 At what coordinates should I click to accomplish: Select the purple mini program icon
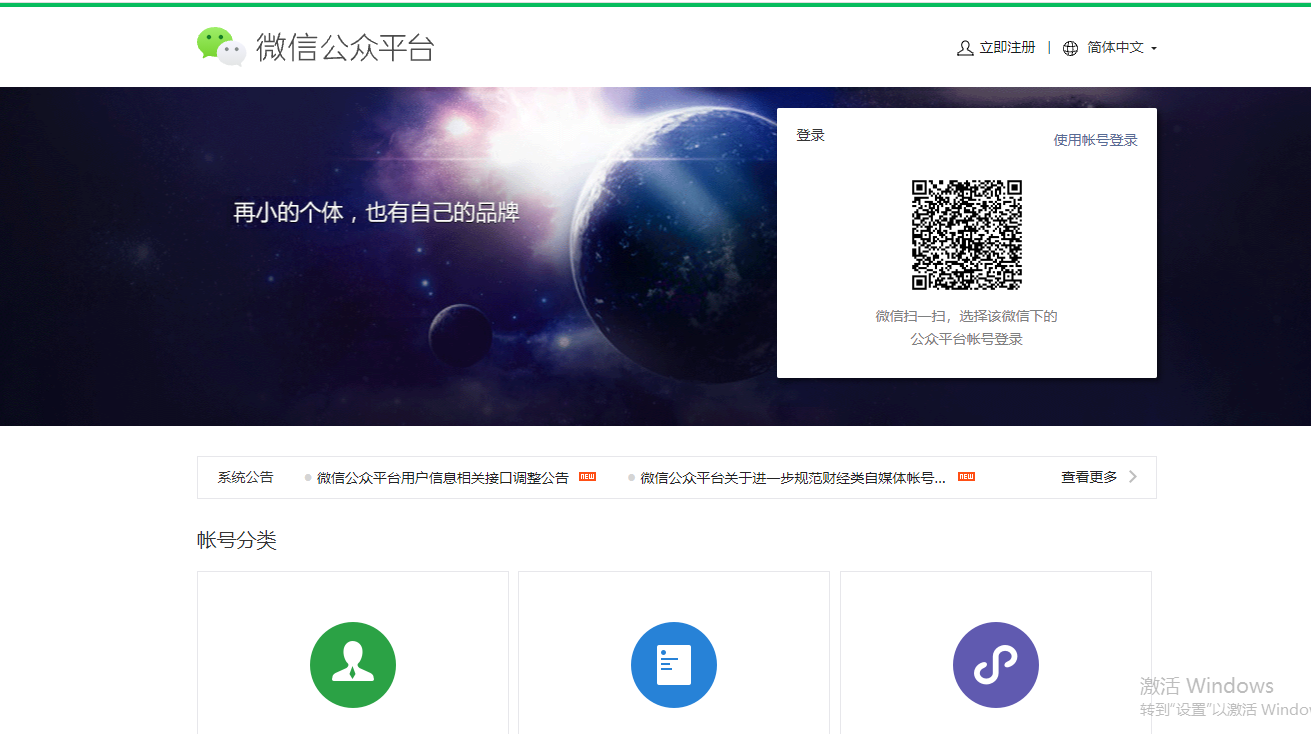click(x=996, y=665)
